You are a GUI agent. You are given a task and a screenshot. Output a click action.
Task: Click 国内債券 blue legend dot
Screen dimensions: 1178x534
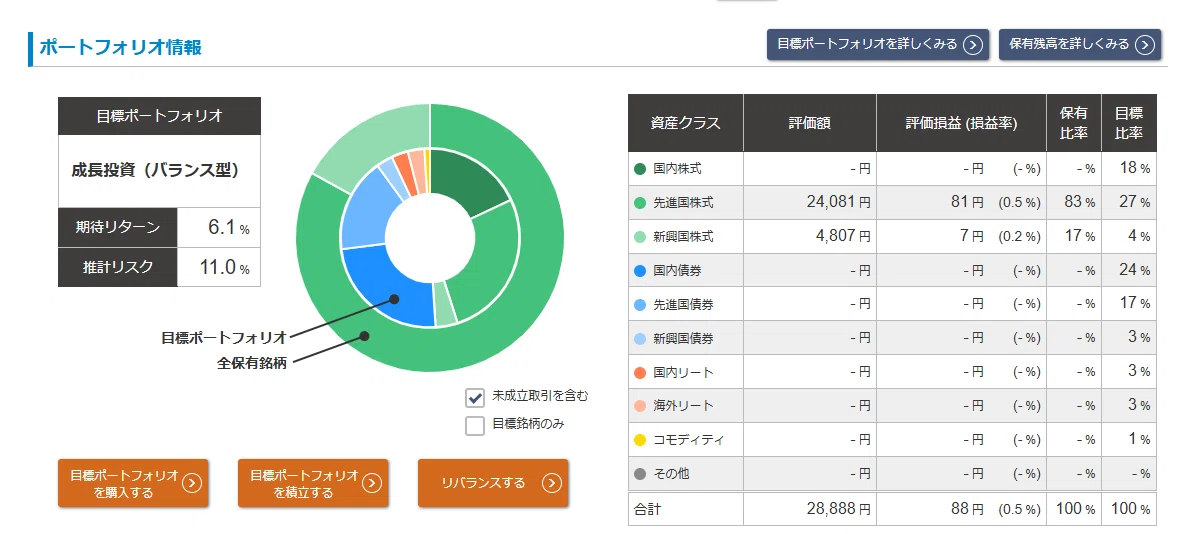(x=640, y=270)
